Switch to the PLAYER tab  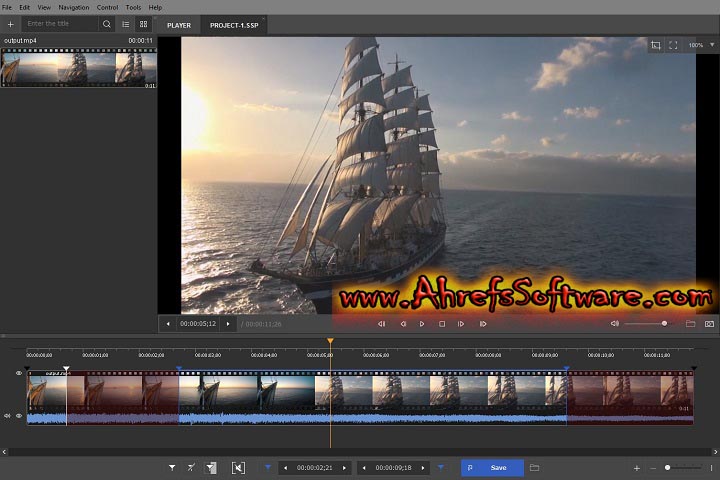[x=179, y=24]
